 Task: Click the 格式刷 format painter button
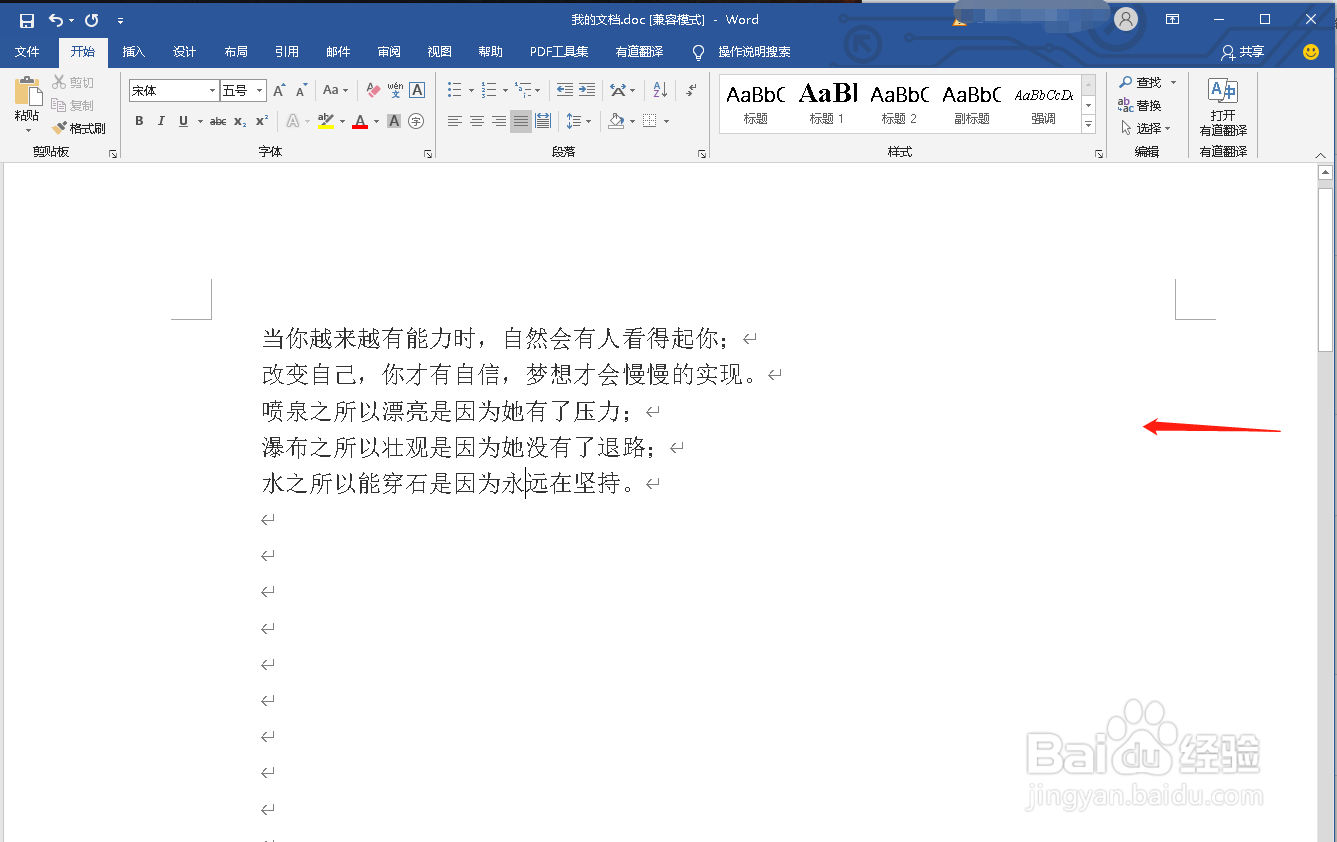tap(79, 128)
